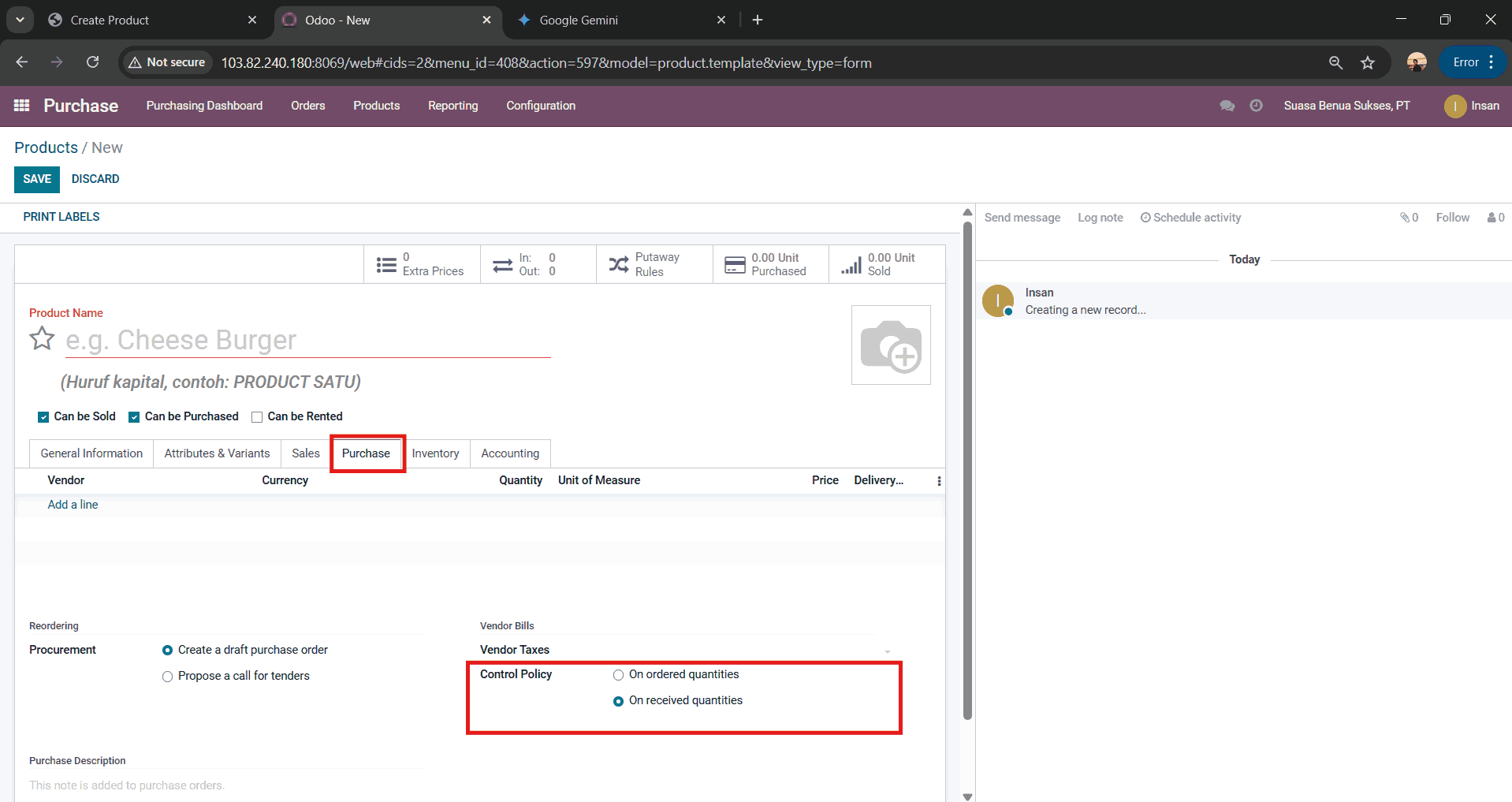
Task: Click the Save button
Action: (x=37, y=179)
